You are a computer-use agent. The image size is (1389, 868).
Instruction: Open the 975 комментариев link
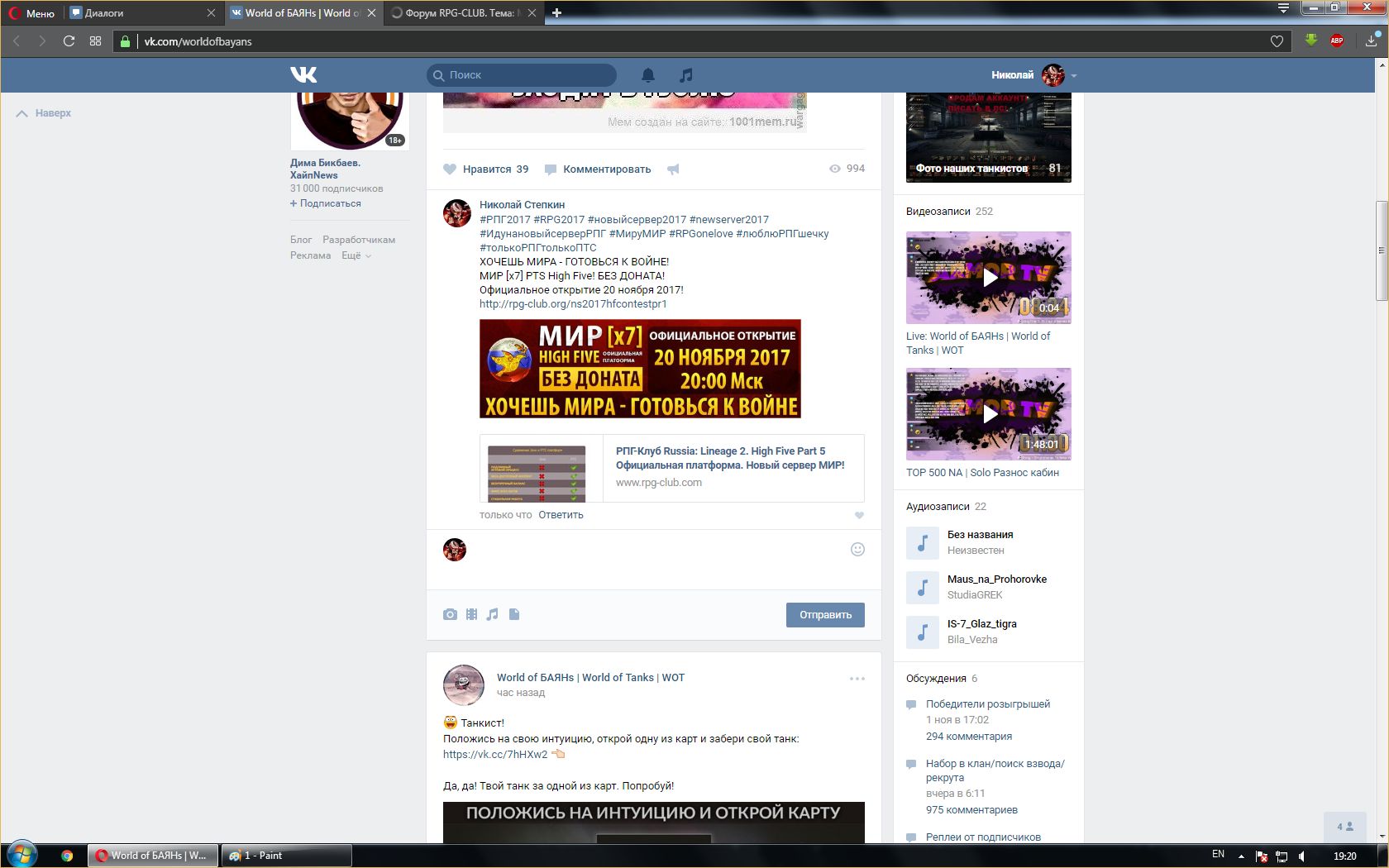point(971,810)
